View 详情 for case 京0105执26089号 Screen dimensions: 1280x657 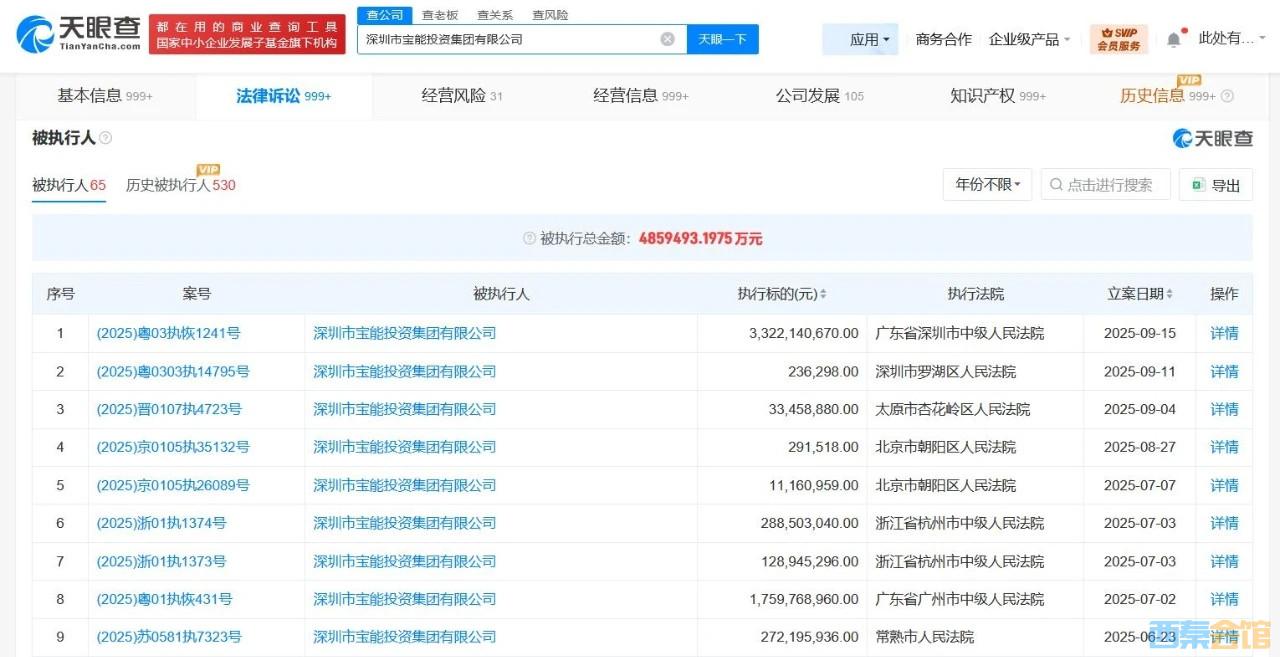[1224, 485]
